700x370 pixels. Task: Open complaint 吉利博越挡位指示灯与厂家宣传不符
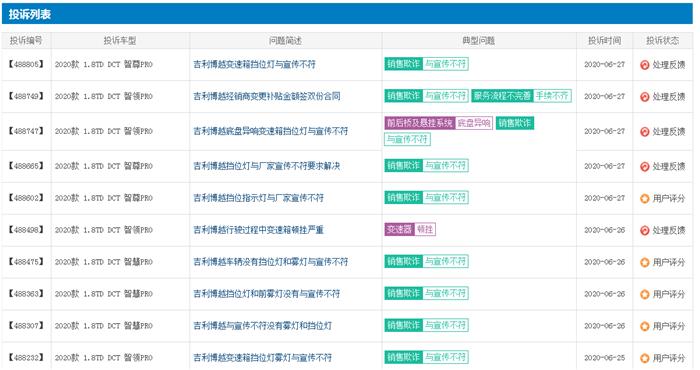(258, 198)
